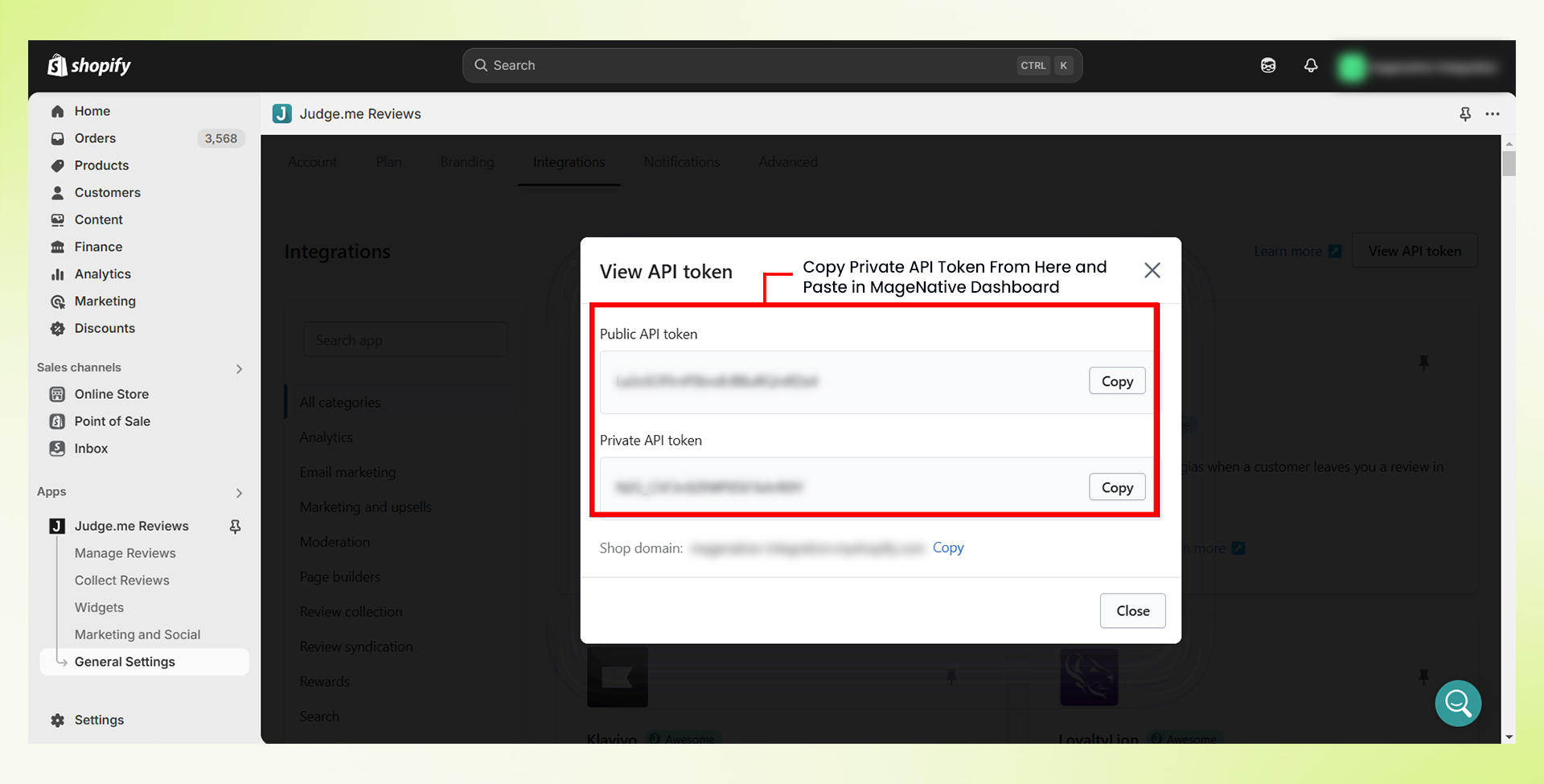Image resolution: width=1544 pixels, height=784 pixels.
Task: Copy the Private API token
Action: coord(1116,487)
